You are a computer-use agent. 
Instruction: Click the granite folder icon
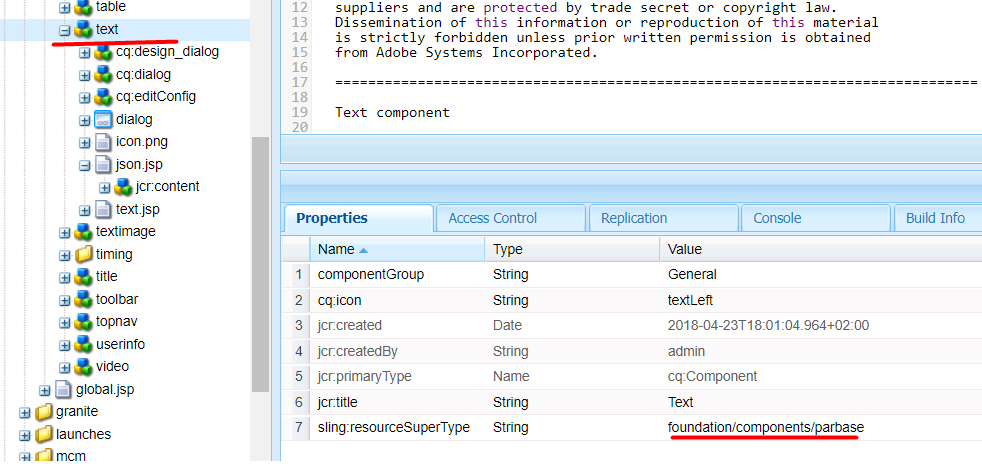click(x=43, y=411)
